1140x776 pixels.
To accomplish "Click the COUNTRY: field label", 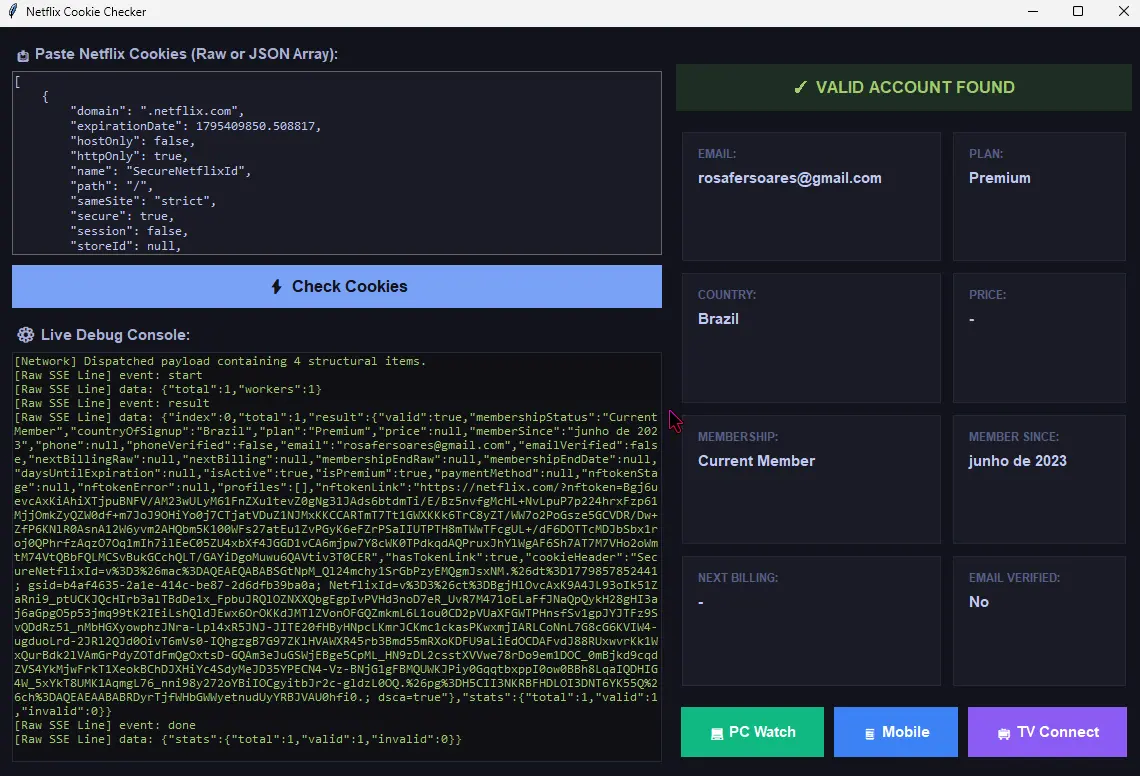I will click(x=727, y=295).
